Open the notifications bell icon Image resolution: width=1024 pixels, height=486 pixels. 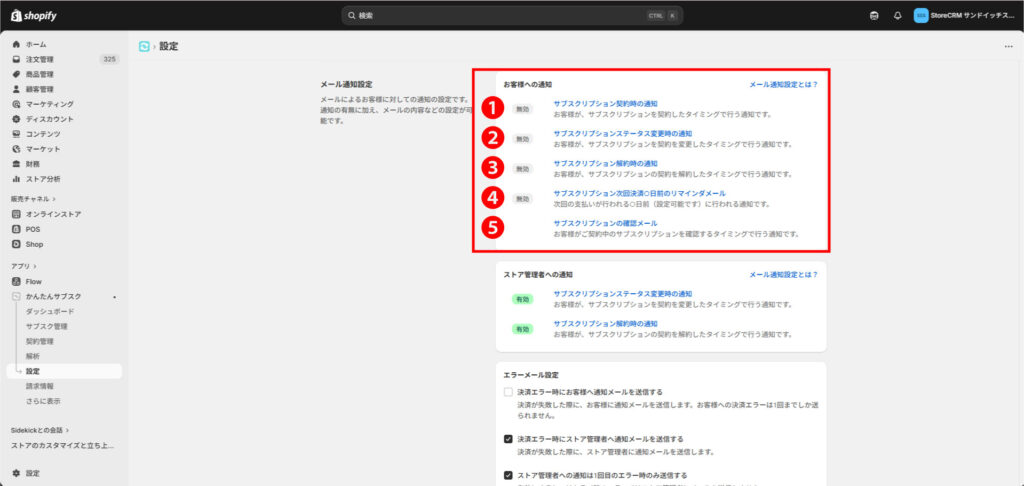click(897, 16)
